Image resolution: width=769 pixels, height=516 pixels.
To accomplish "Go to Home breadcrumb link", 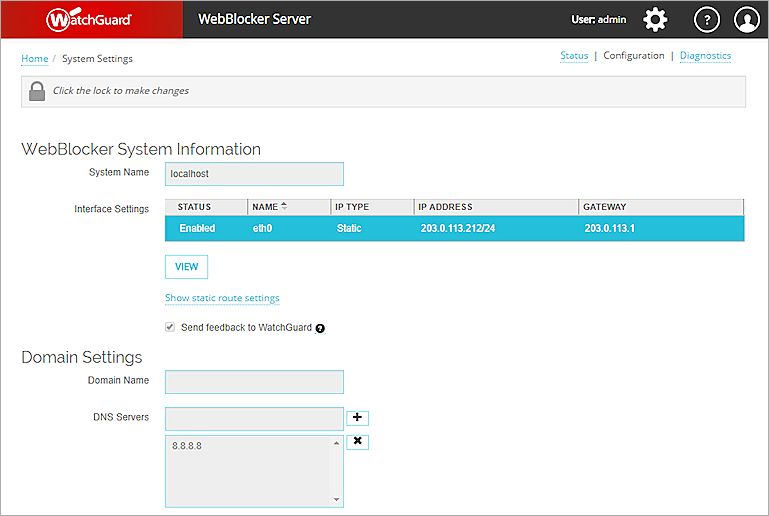I will 34,59.
